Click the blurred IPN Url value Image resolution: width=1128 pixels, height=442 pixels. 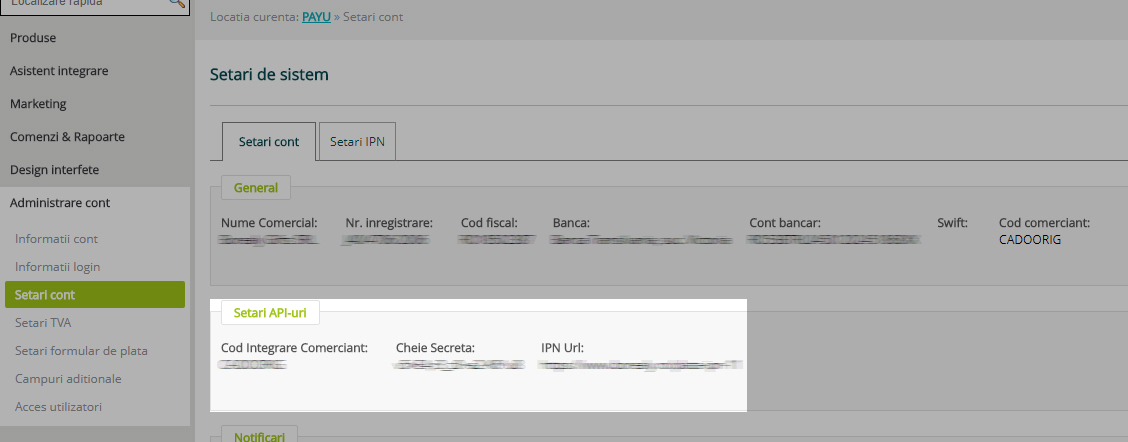click(x=640, y=366)
